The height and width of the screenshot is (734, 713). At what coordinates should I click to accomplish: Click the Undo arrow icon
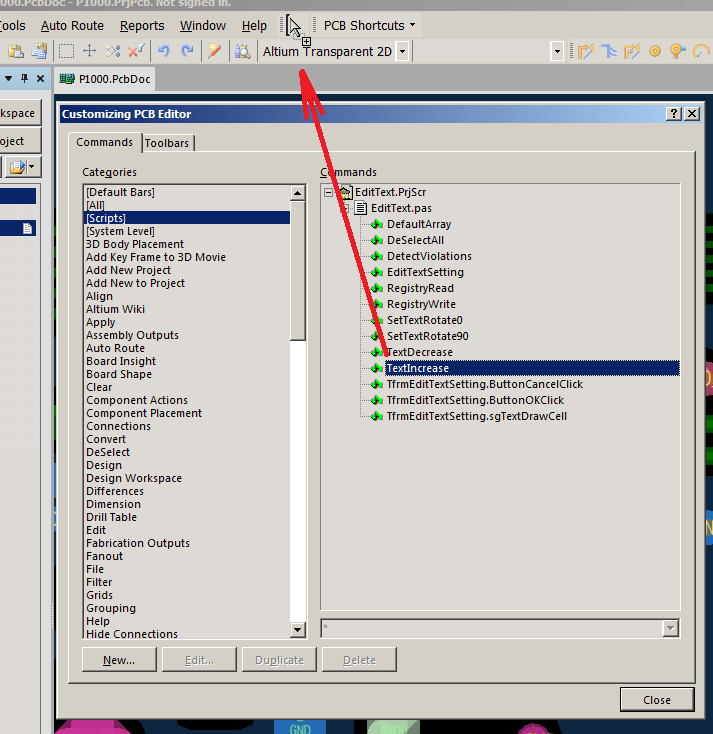163,51
